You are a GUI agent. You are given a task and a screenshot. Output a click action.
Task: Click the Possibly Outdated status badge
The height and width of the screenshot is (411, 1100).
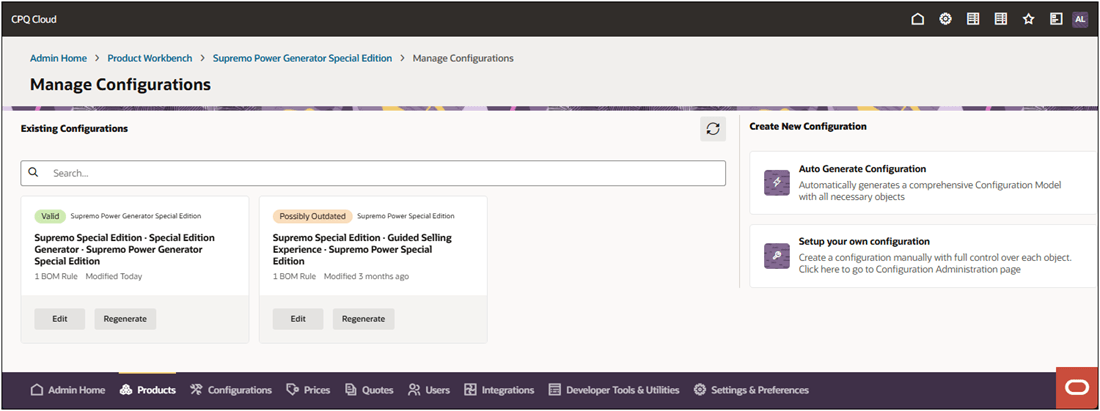313,216
